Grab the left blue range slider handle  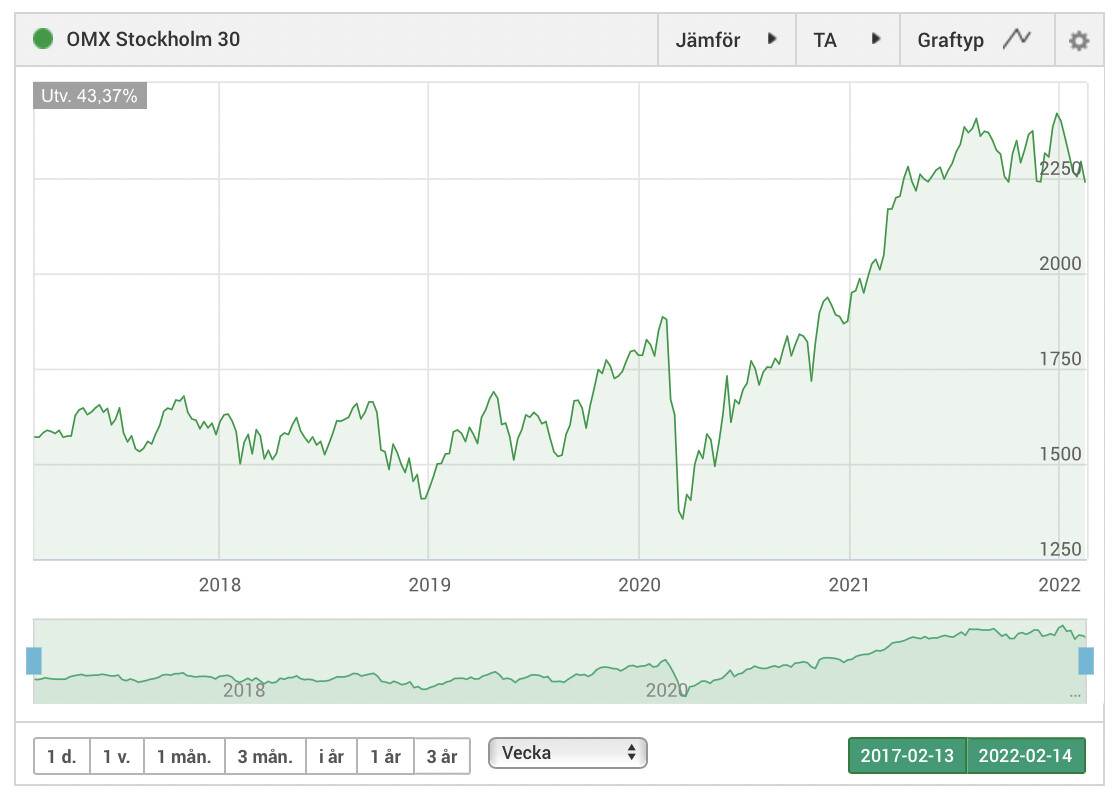(x=34, y=661)
